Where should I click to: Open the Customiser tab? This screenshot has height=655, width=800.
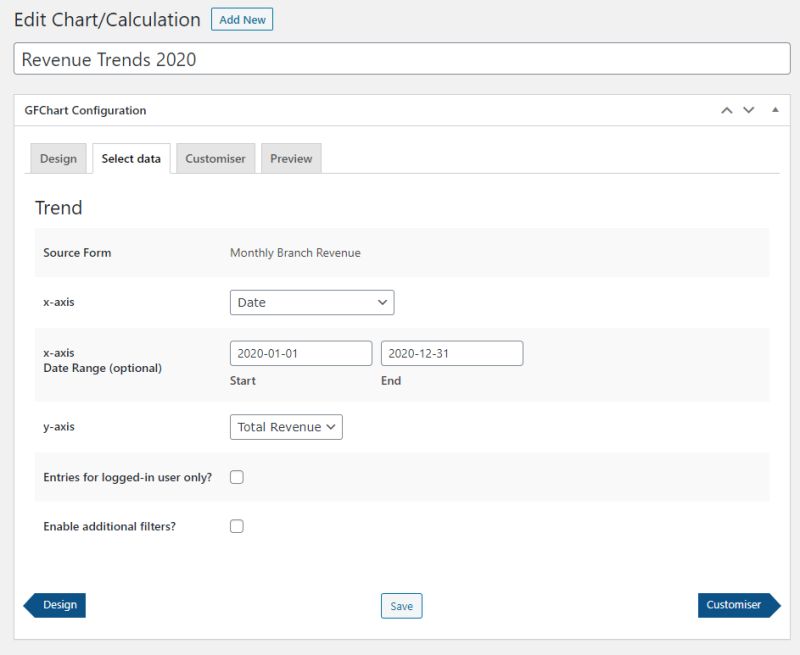[x=215, y=159]
